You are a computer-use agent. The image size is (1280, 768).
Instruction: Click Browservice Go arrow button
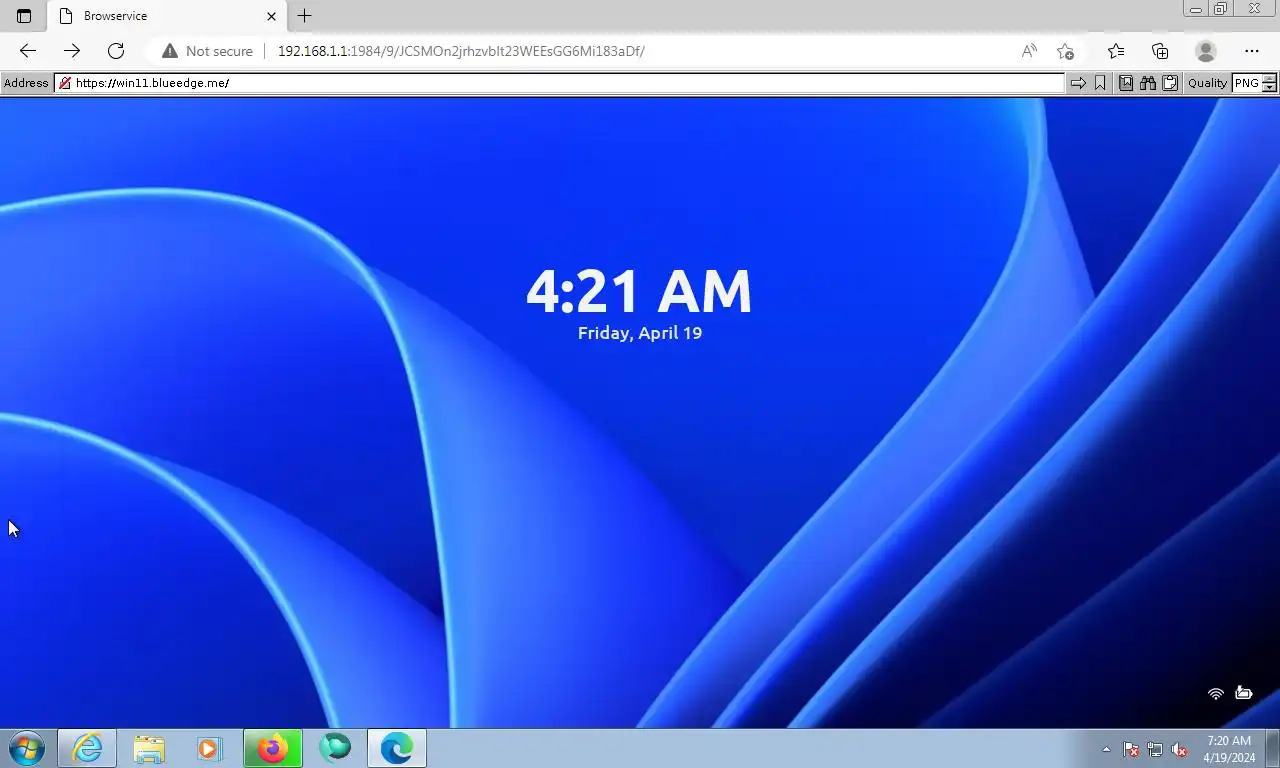click(x=1078, y=83)
